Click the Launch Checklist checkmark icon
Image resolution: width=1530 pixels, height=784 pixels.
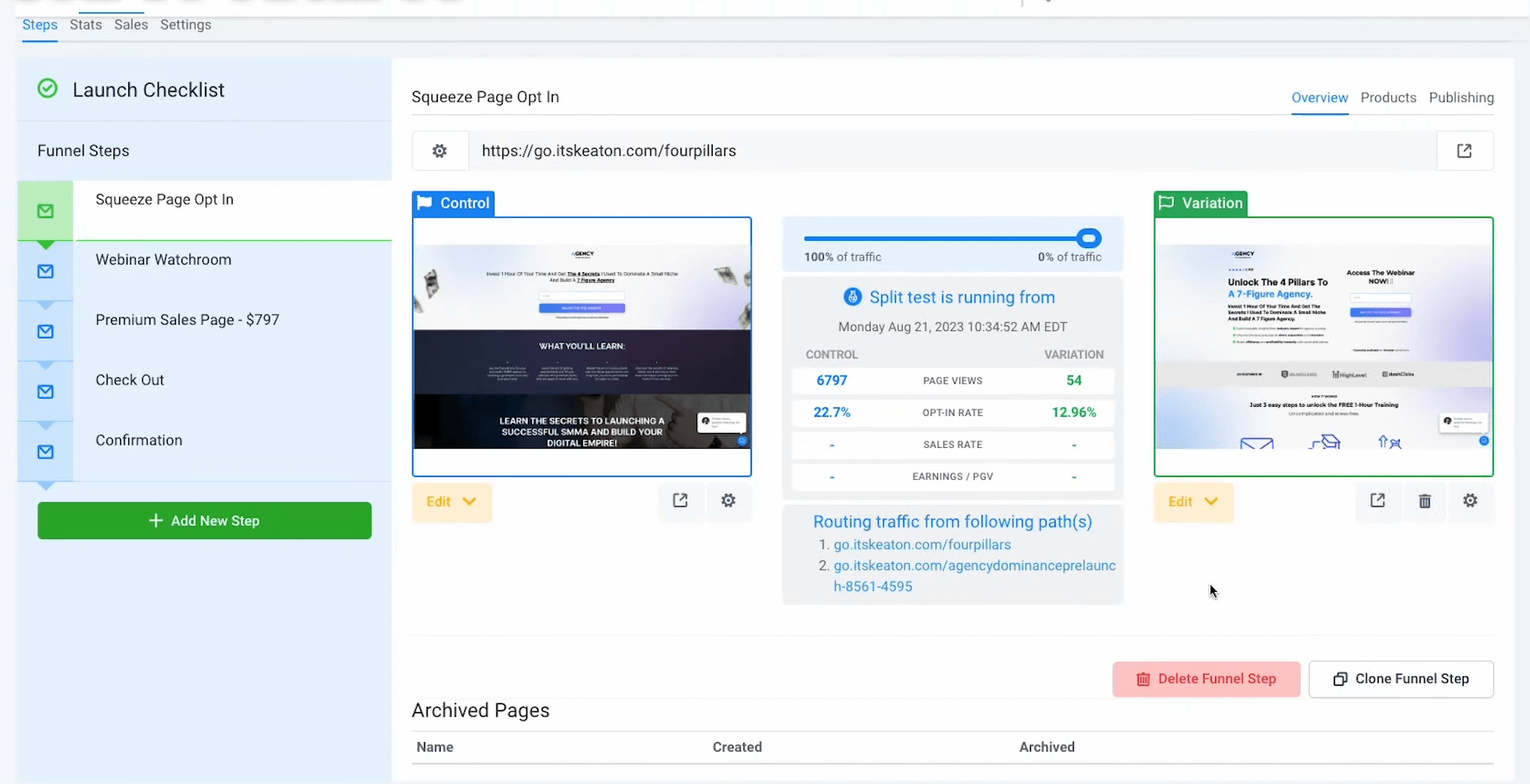[x=48, y=89]
